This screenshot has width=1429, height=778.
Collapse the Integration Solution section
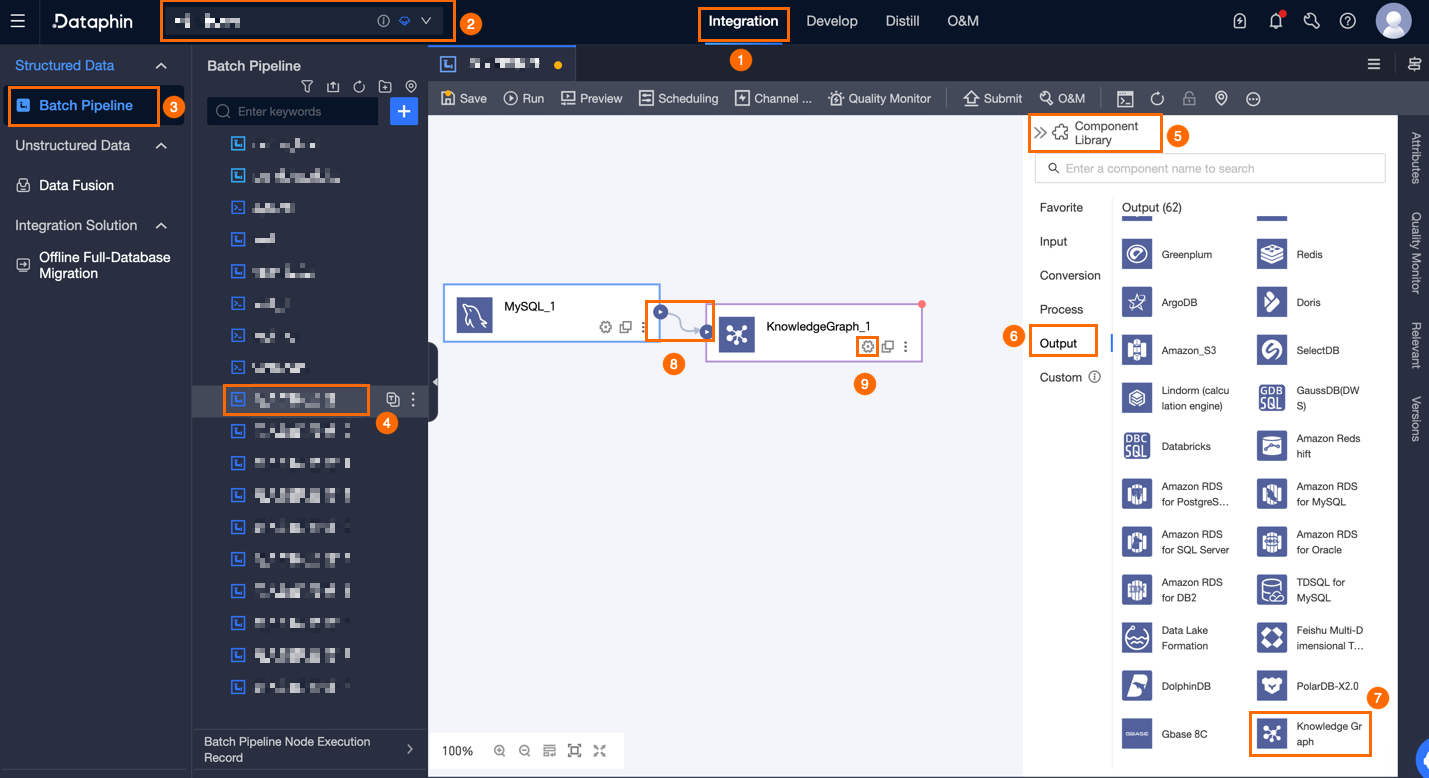[x=161, y=225]
